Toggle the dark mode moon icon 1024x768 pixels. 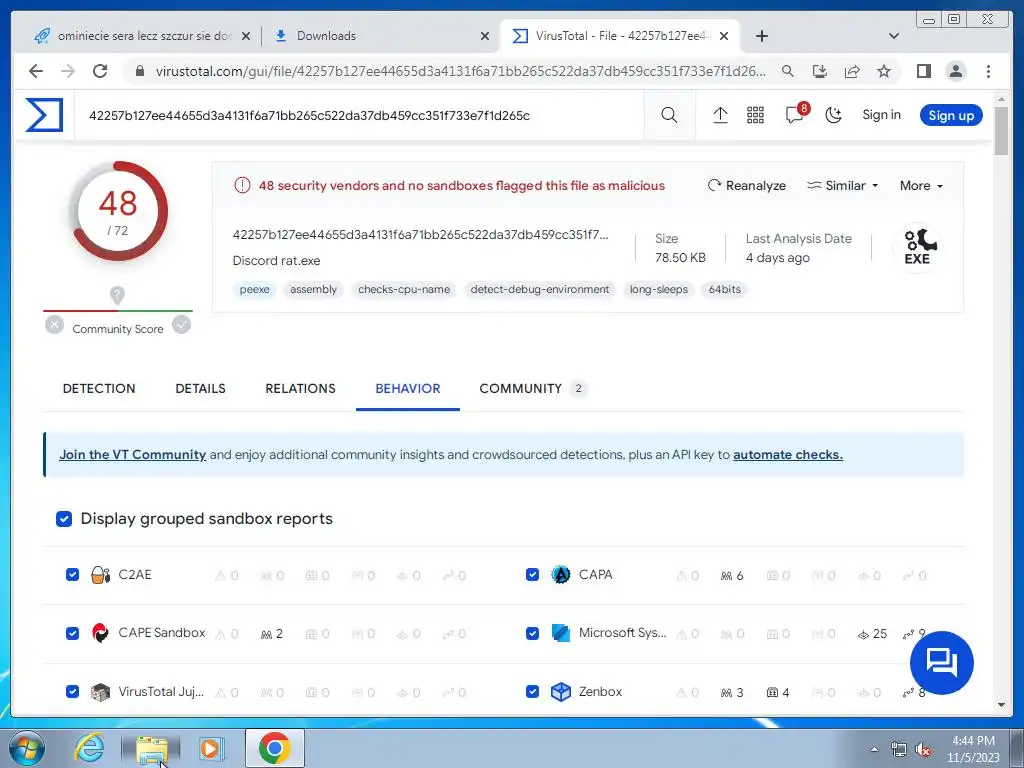833,116
